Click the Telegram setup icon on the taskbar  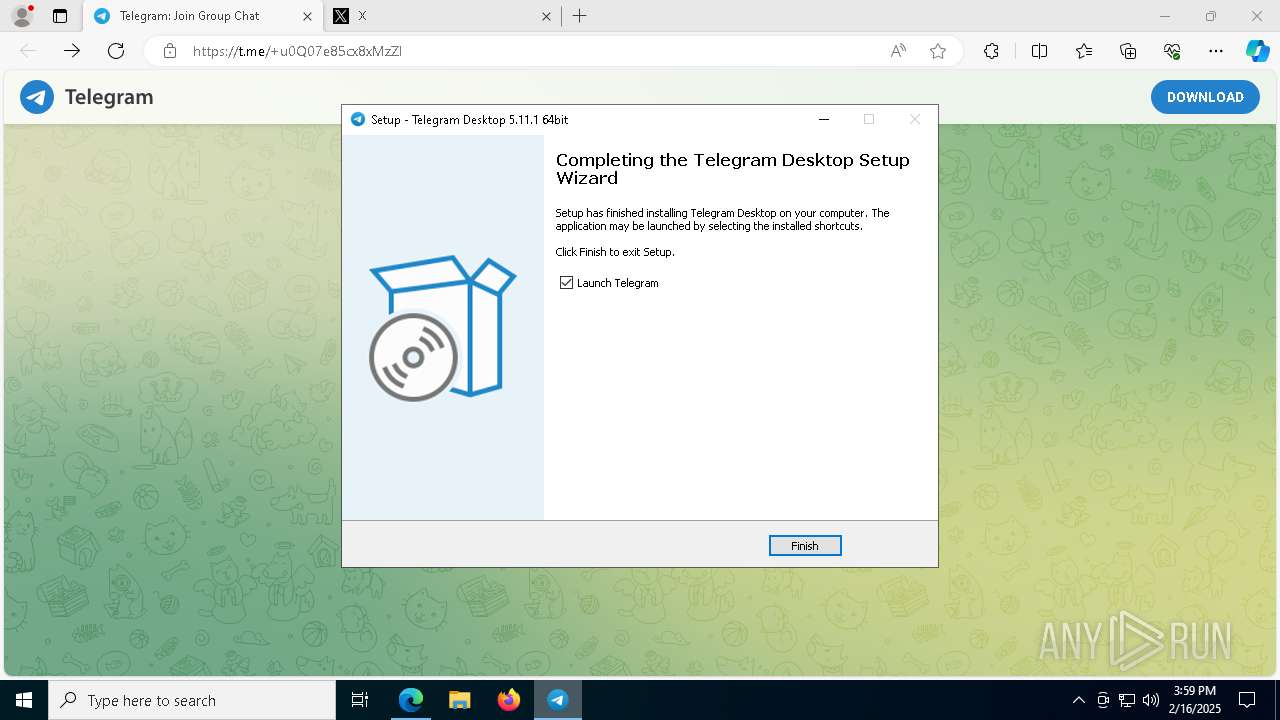click(557, 700)
